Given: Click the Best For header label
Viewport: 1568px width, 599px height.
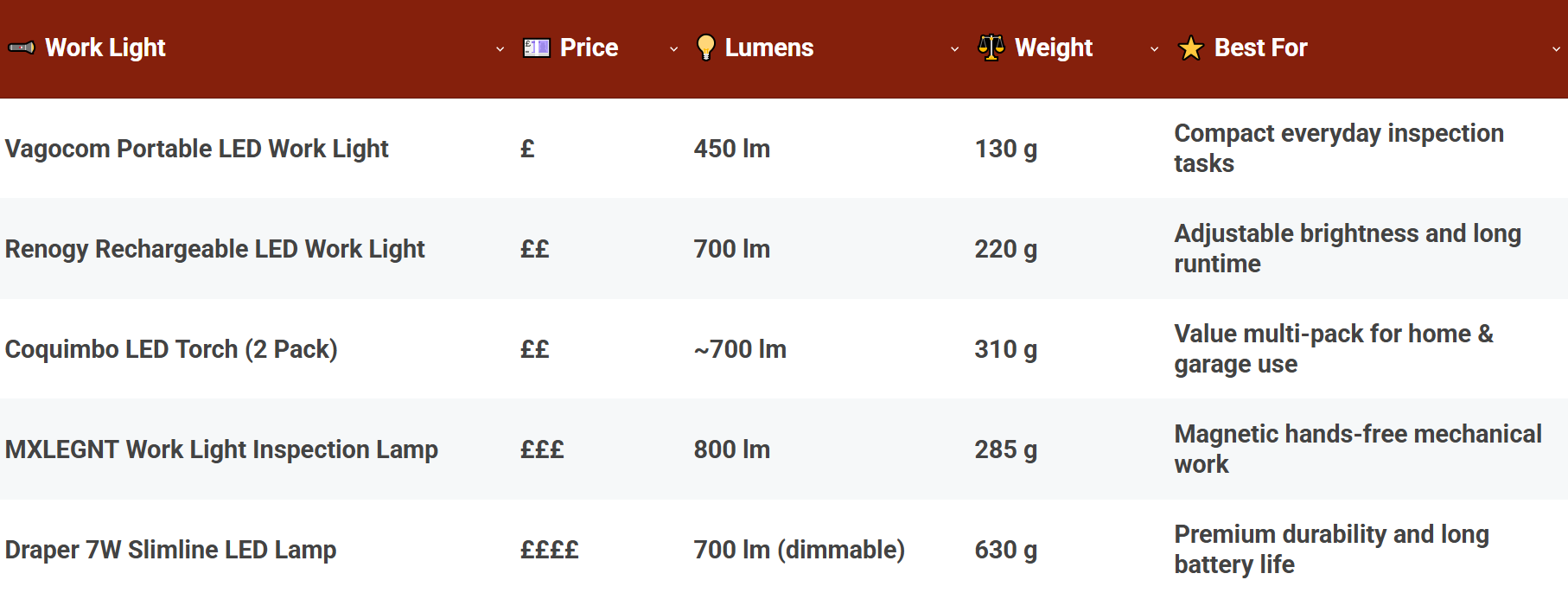Looking at the screenshot, I should coord(1260,48).
